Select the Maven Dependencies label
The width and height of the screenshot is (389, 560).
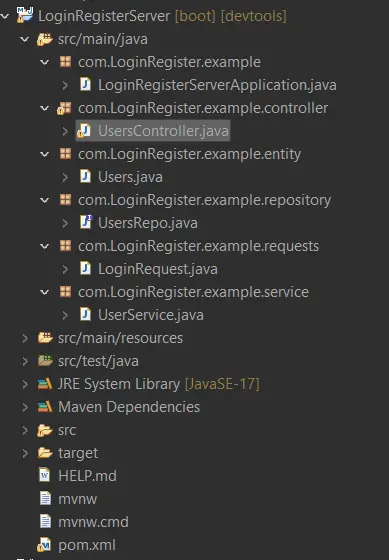coord(129,407)
